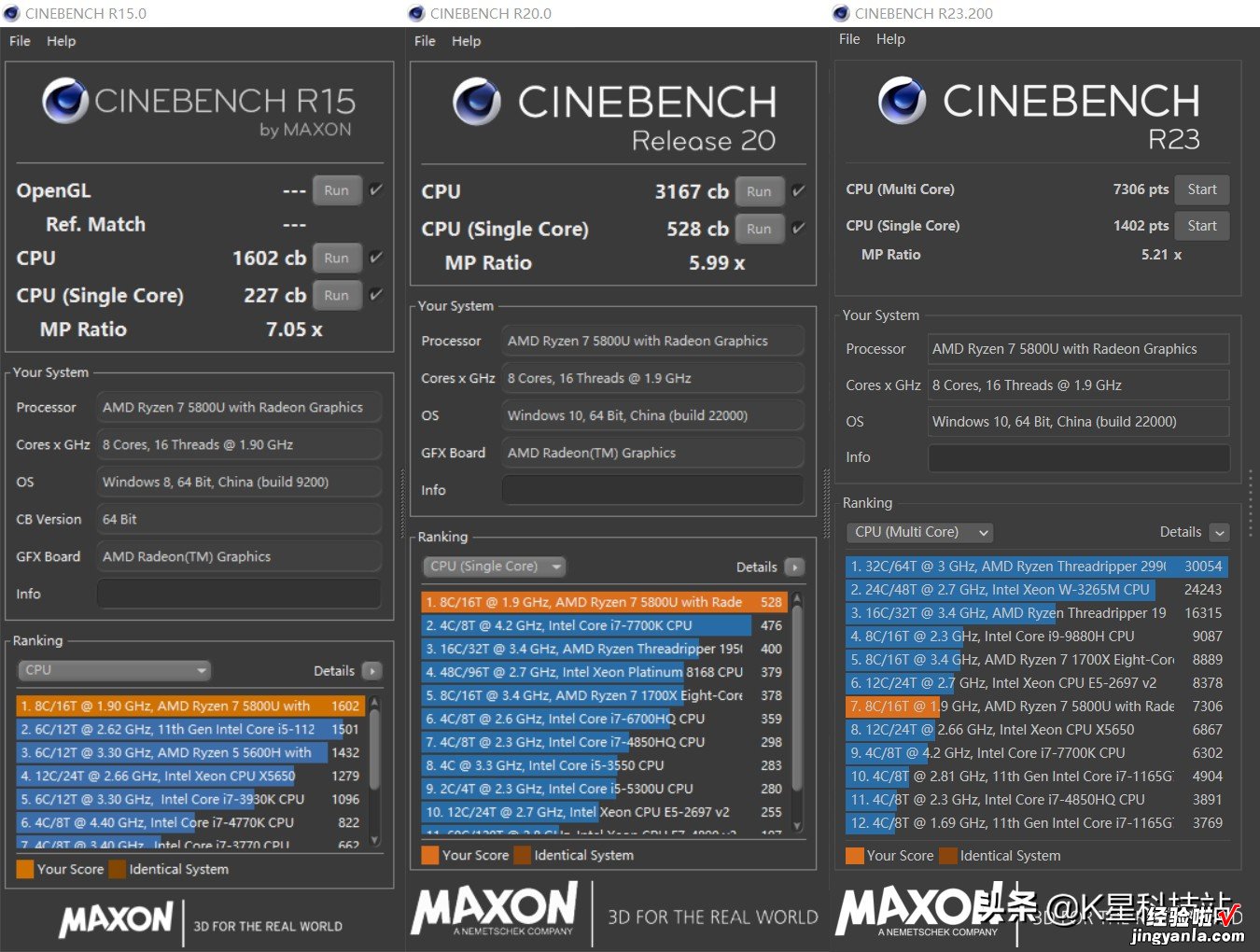This screenshot has width=1260, height=952.
Task: Open Help menu in Cinebench R23
Action: [x=890, y=39]
